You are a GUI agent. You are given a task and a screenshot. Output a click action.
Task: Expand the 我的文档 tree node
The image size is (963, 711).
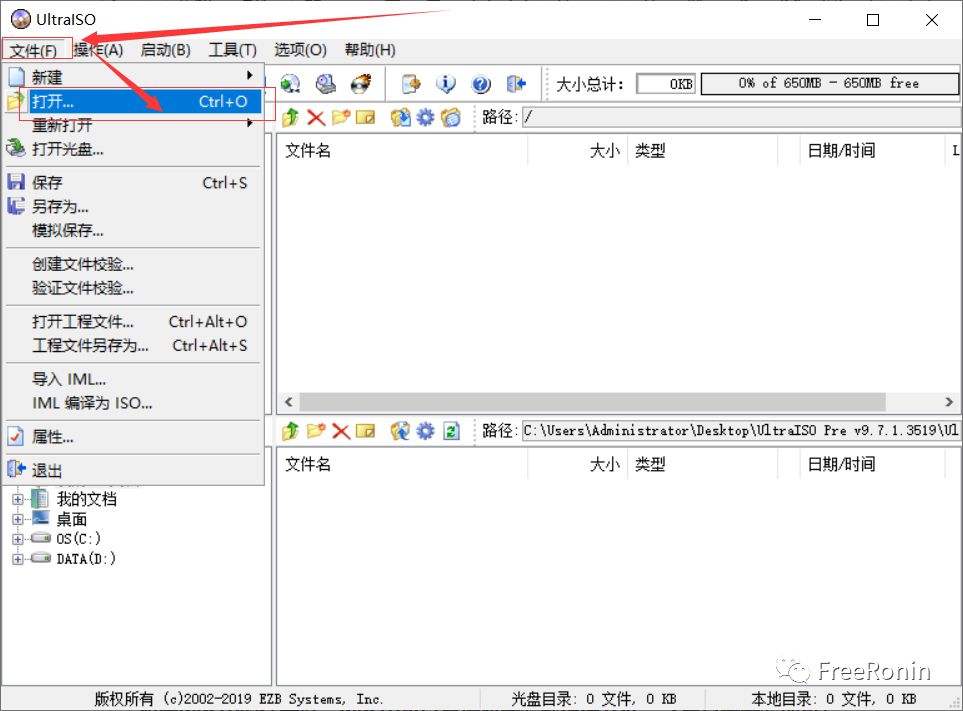(x=18, y=499)
